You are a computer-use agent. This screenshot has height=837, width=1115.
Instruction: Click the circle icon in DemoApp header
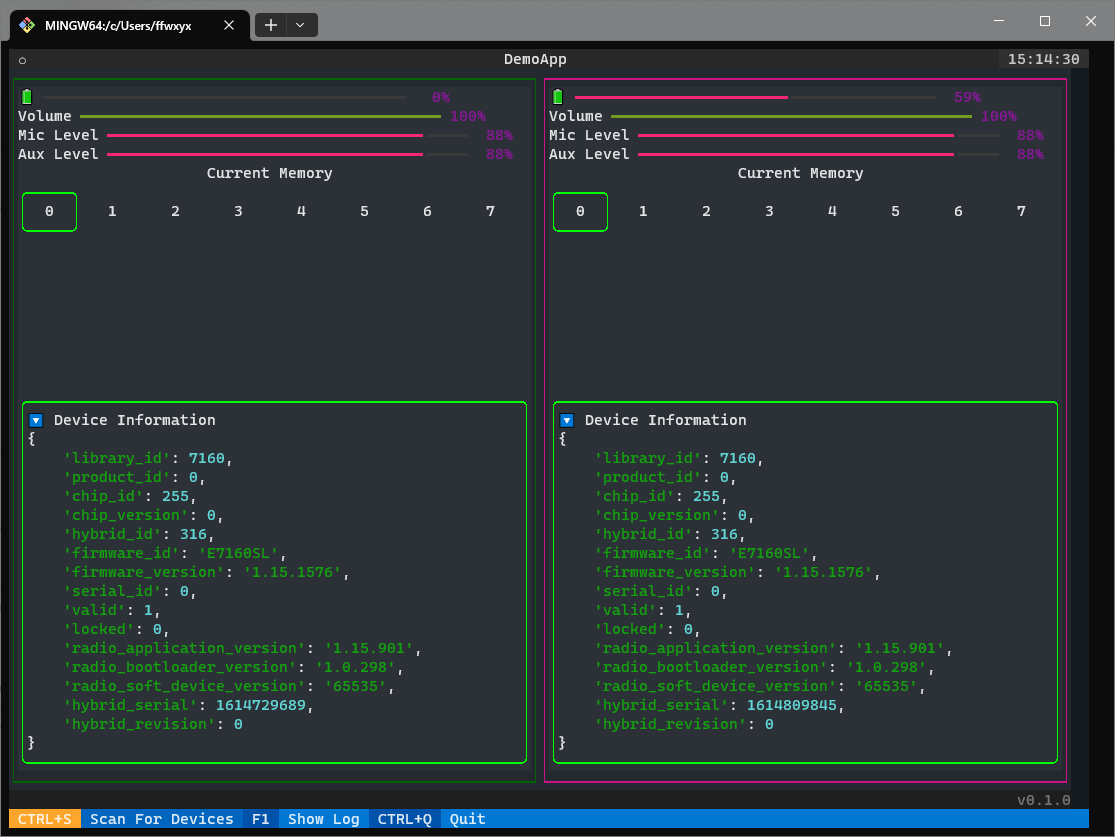(23, 60)
